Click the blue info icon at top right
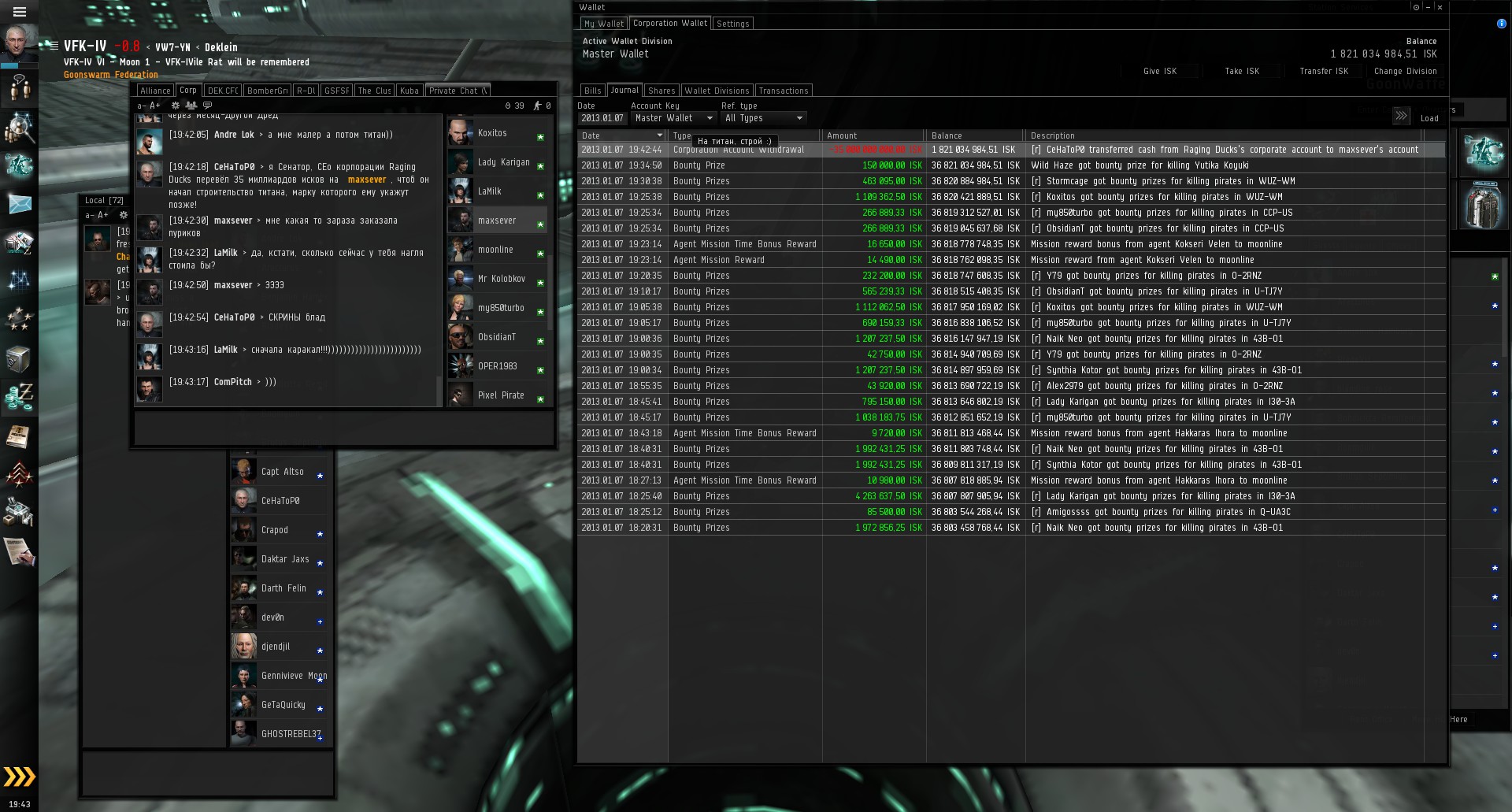Viewport: 1512px width, 812px height. tap(1501, 24)
